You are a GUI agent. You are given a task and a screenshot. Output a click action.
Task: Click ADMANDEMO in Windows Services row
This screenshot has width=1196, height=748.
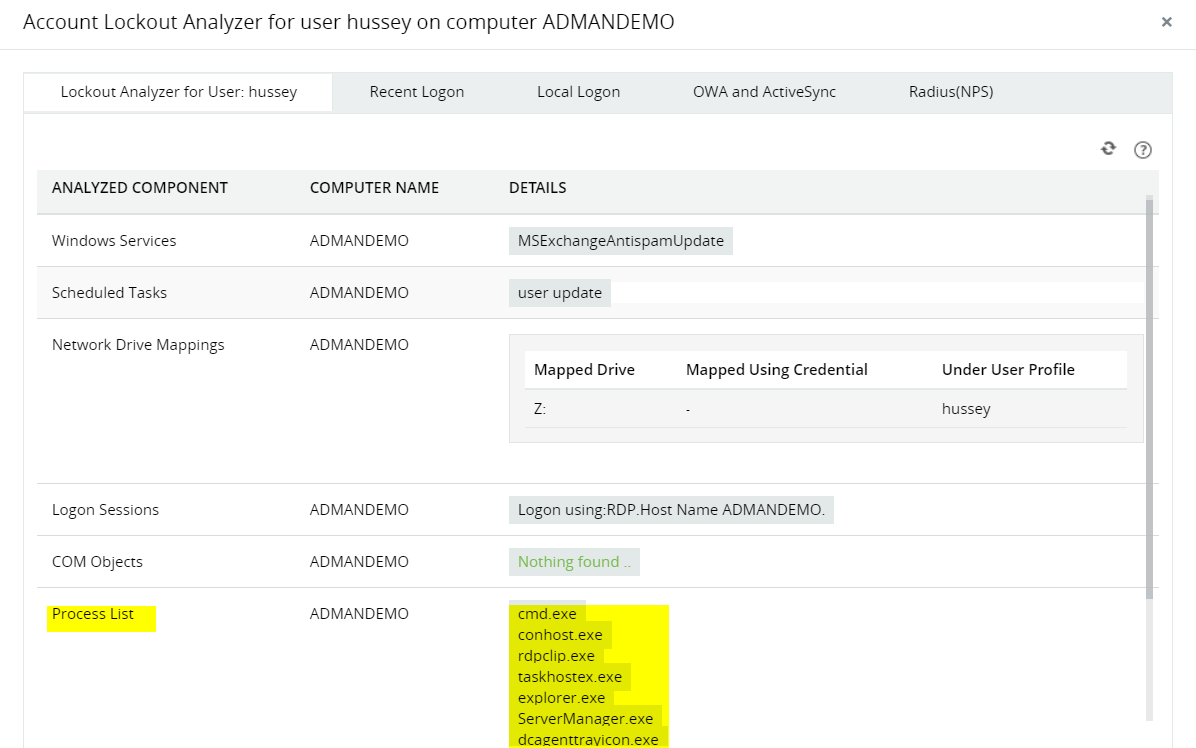(x=359, y=241)
